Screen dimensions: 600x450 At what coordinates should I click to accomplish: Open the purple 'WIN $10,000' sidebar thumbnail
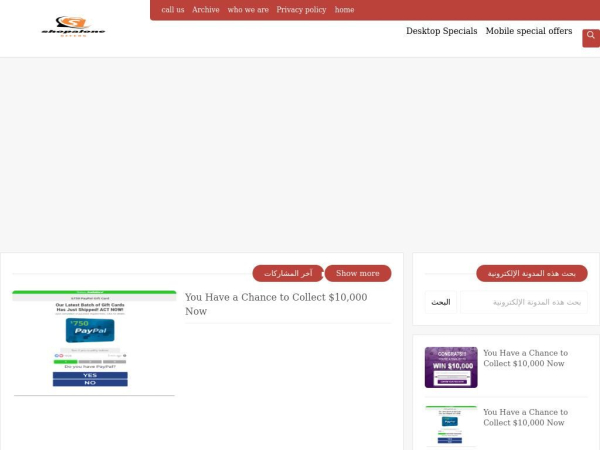(x=450, y=367)
